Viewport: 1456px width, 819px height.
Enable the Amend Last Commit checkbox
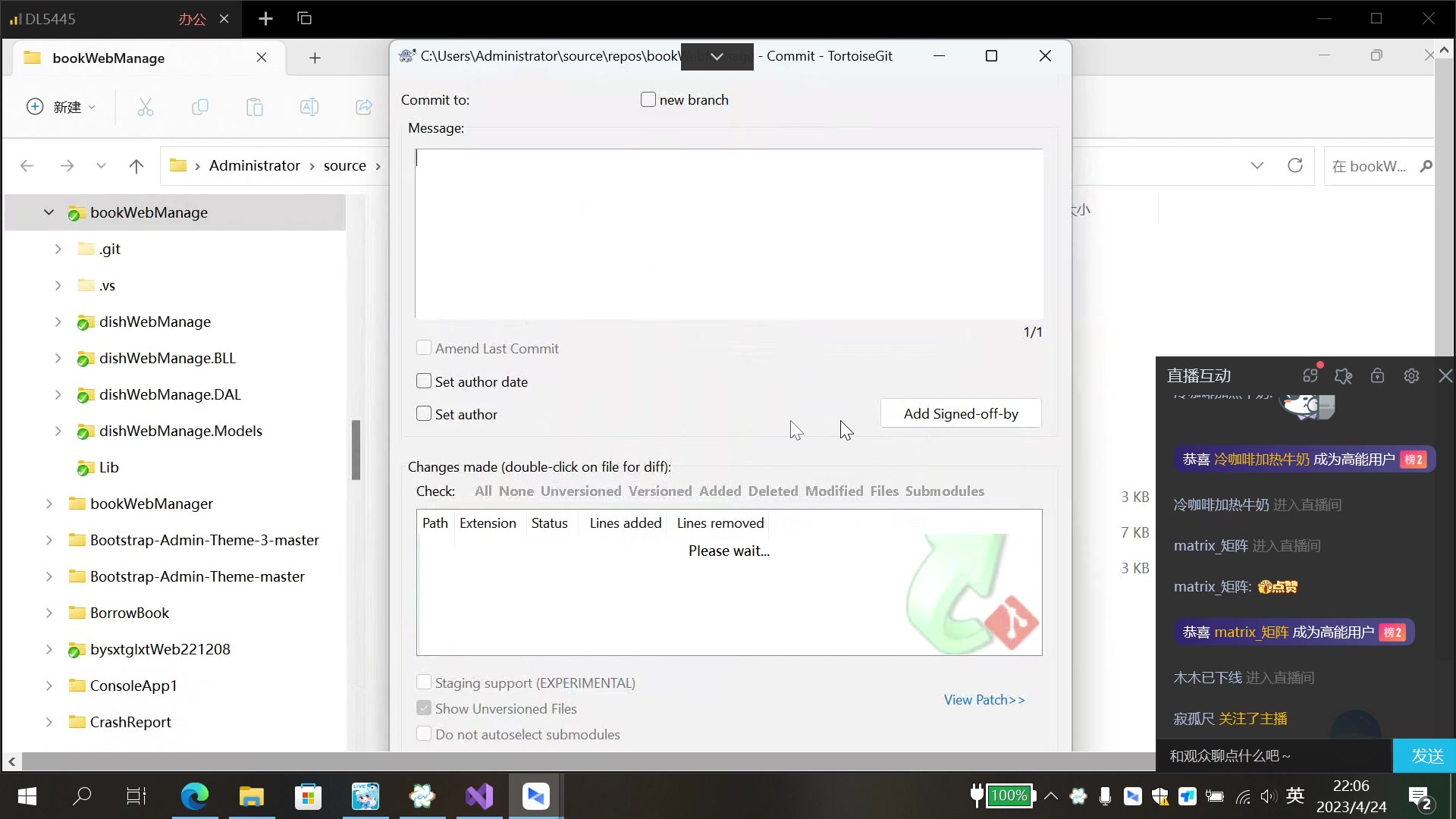(x=422, y=347)
